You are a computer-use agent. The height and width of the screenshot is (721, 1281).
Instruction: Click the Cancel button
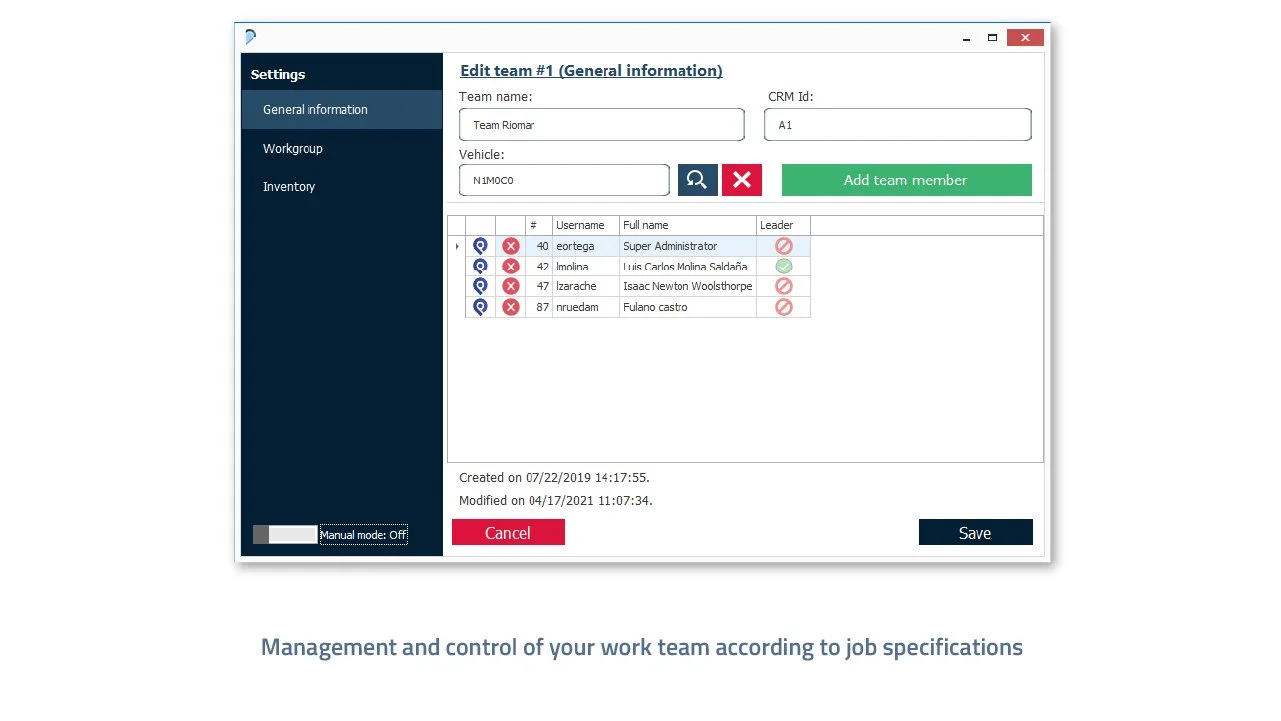(x=508, y=533)
